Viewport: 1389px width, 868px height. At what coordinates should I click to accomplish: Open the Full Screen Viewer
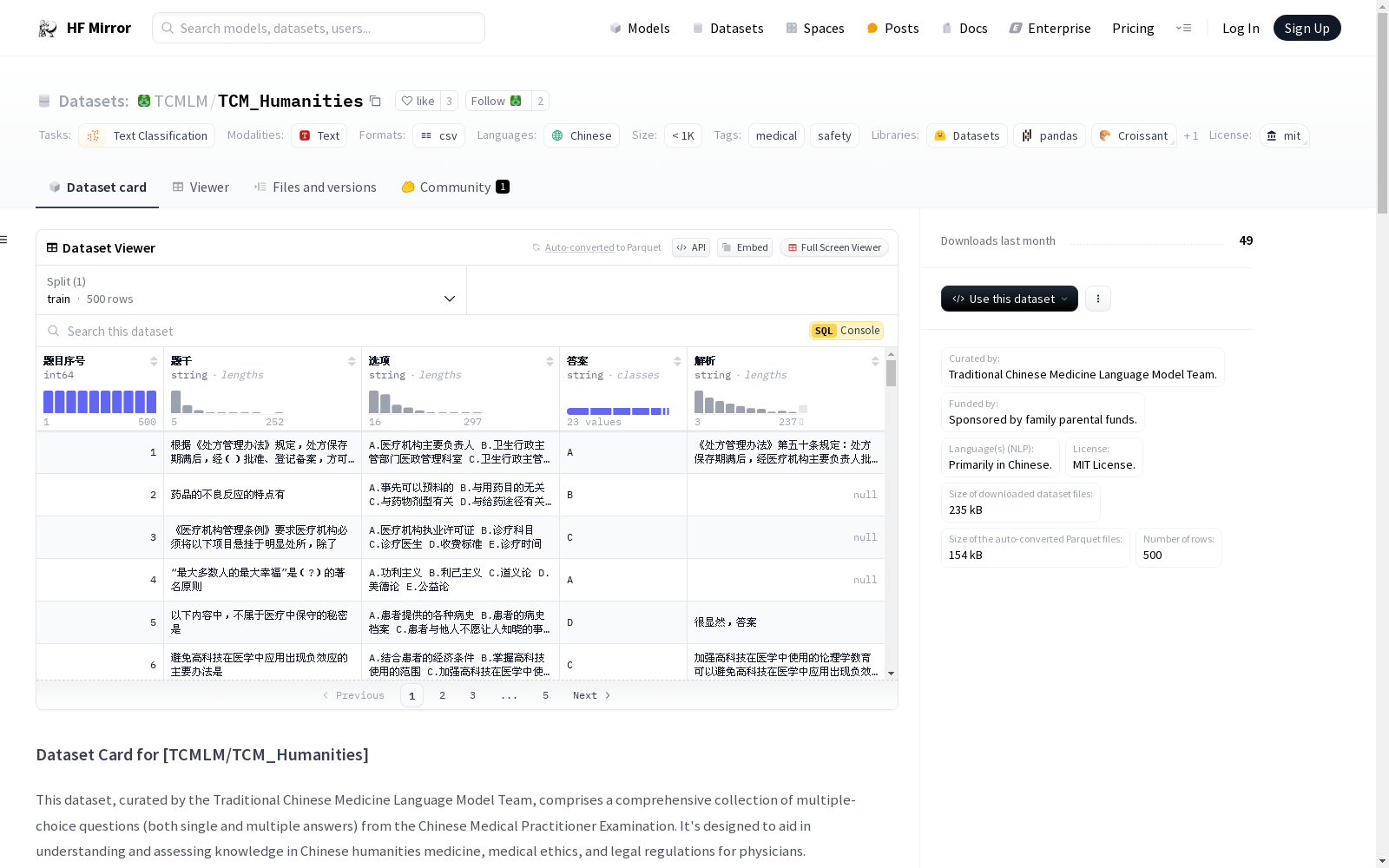click(834, 247)
